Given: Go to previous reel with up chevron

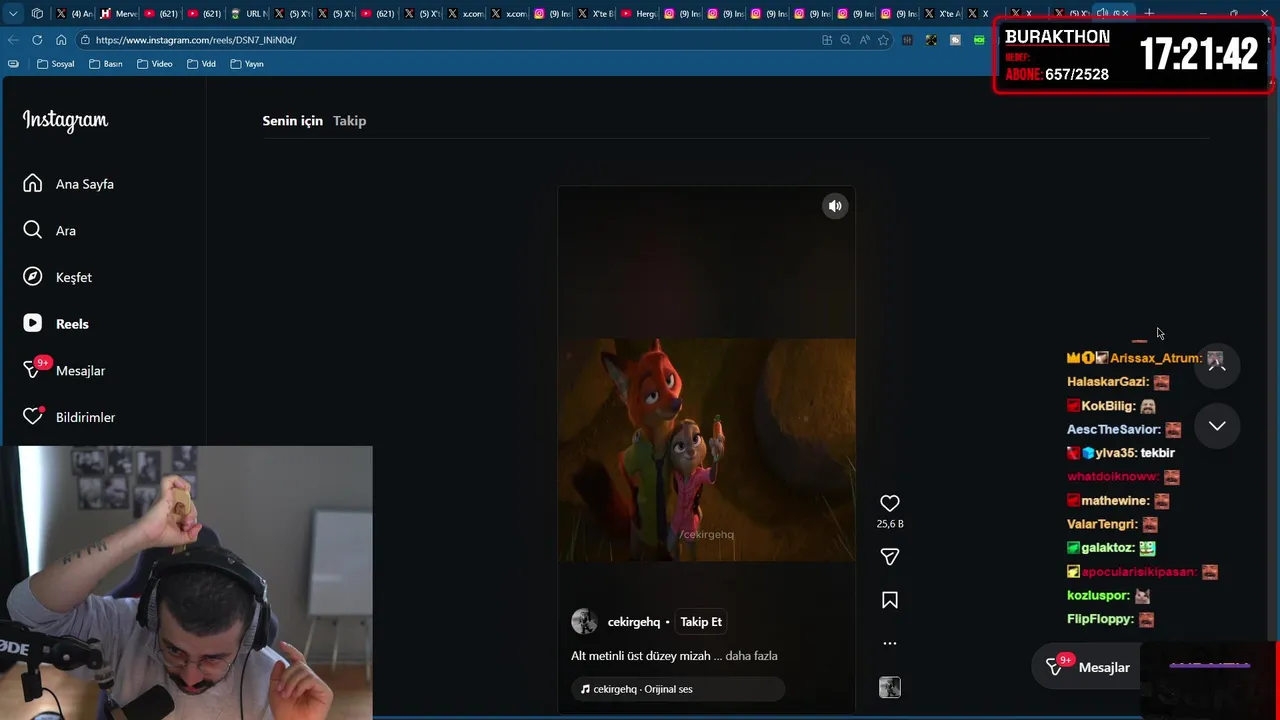Looking at the screenshot, I should (x=1217, y=364).
